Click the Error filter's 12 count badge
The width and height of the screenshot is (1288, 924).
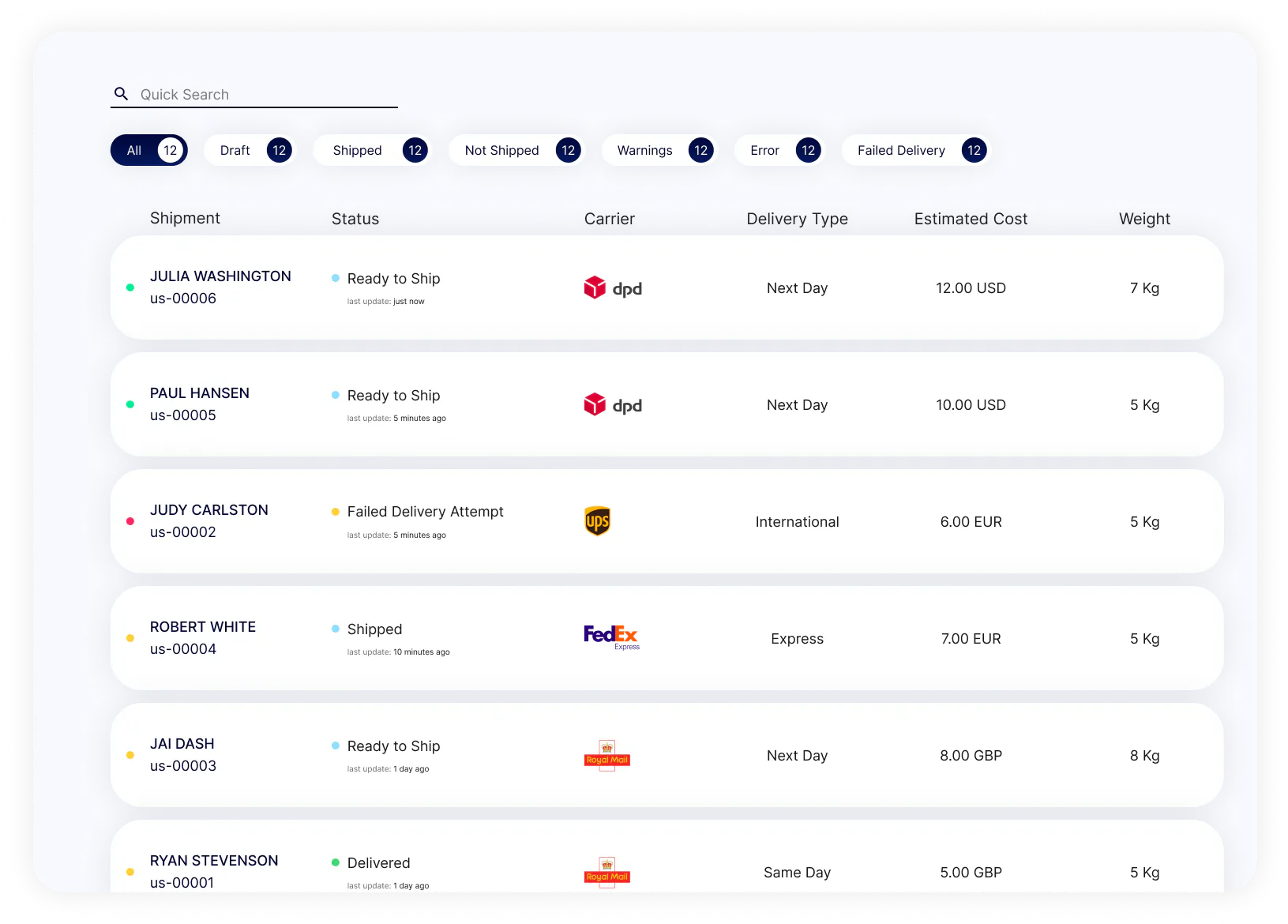coord(807,150)
